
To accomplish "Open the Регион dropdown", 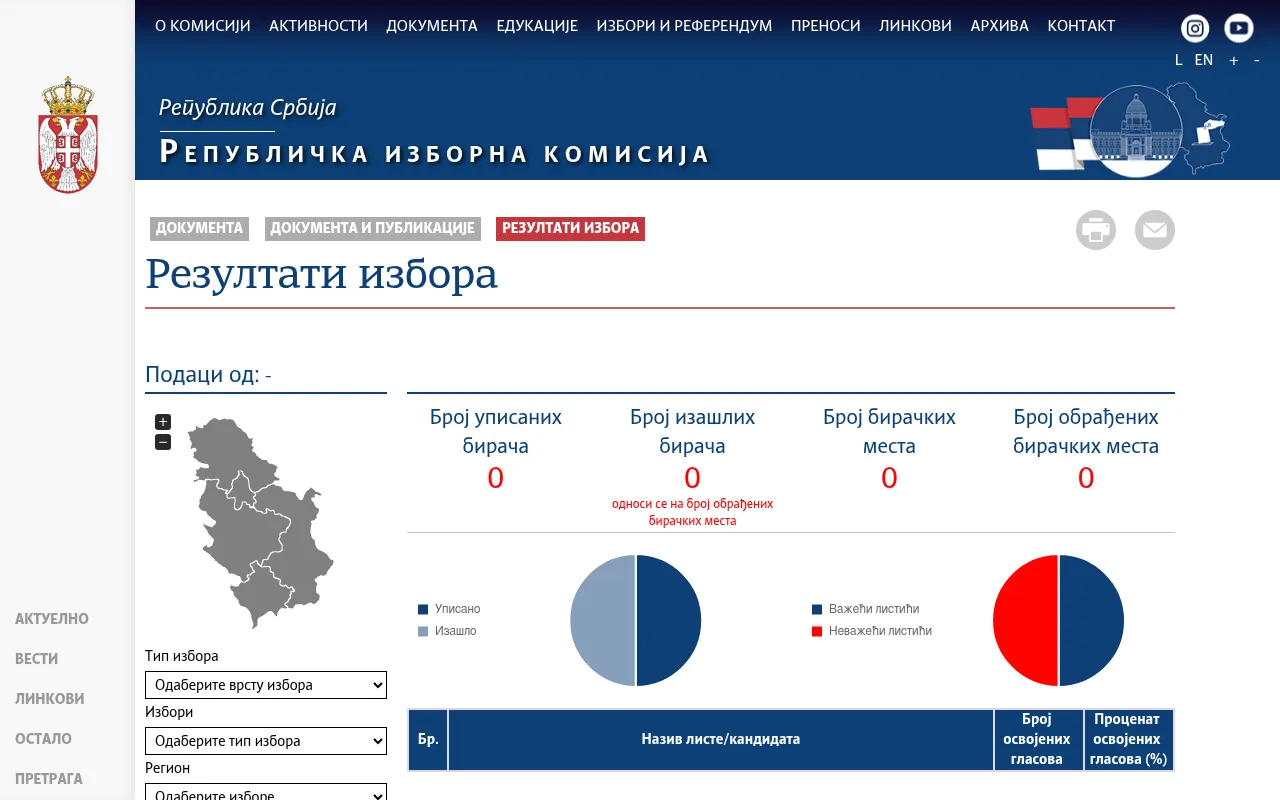I will (266, 792).
